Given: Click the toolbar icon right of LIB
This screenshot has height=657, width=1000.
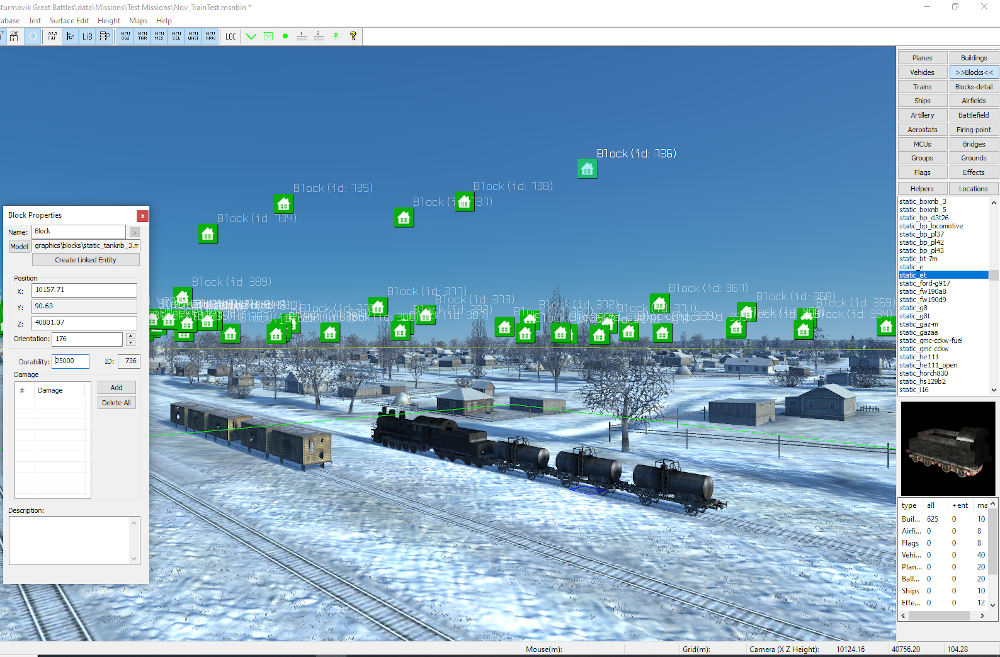Looking at the screenshot, I should [x=105, y=36].
